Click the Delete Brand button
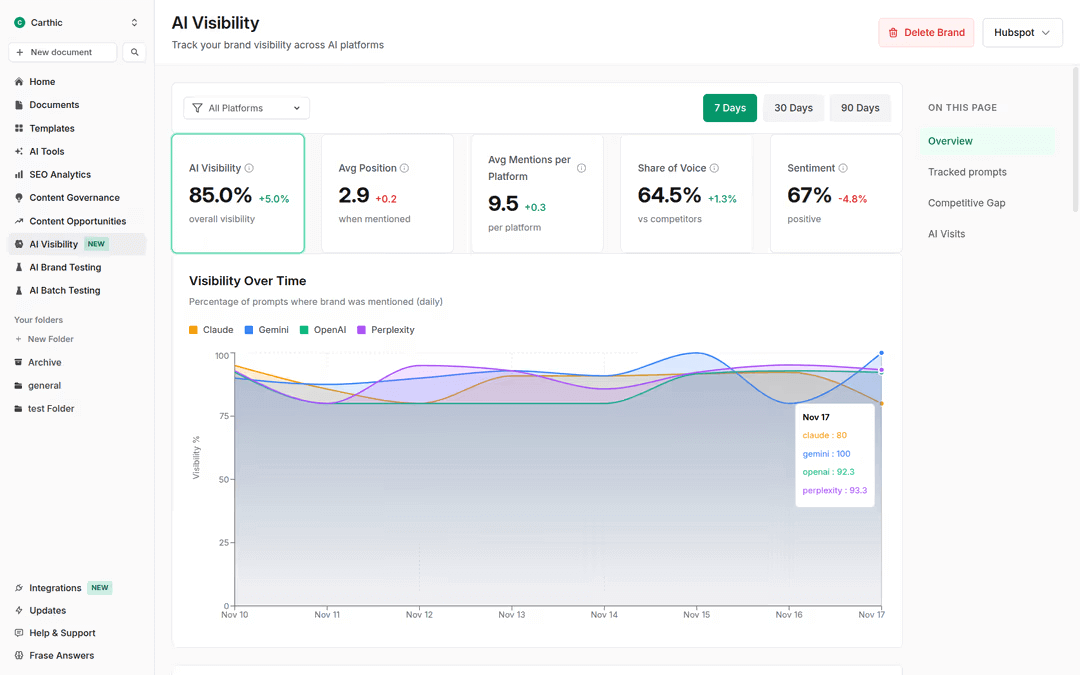The image size is (1080, 675). (x=926, y=32)
